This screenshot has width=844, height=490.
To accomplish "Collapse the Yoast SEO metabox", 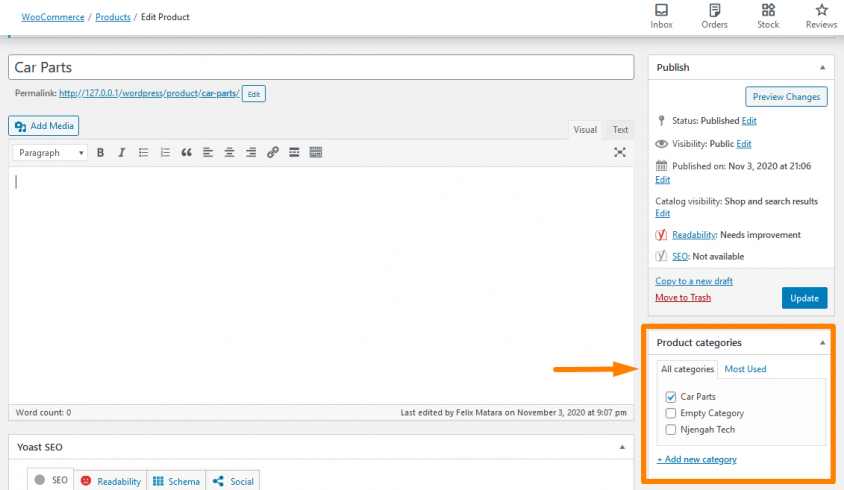I will (x=622, y=448).
